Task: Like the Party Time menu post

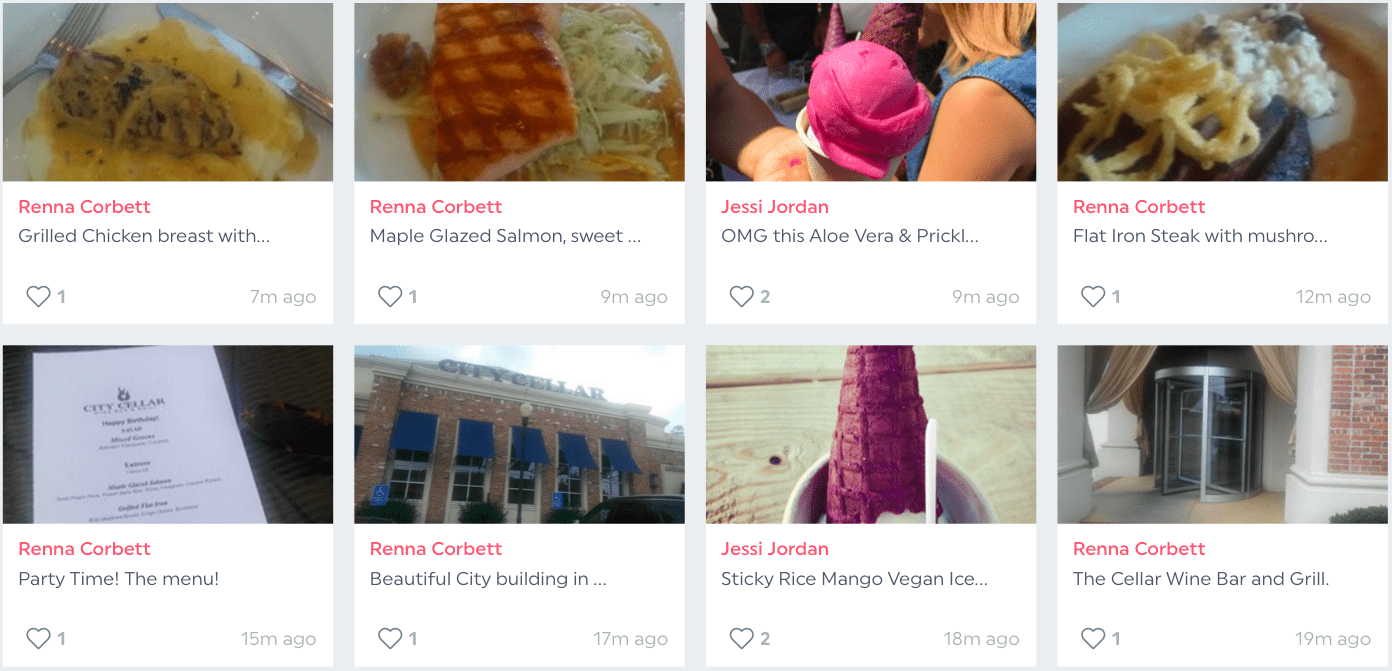Action: (x=38, y=639)
